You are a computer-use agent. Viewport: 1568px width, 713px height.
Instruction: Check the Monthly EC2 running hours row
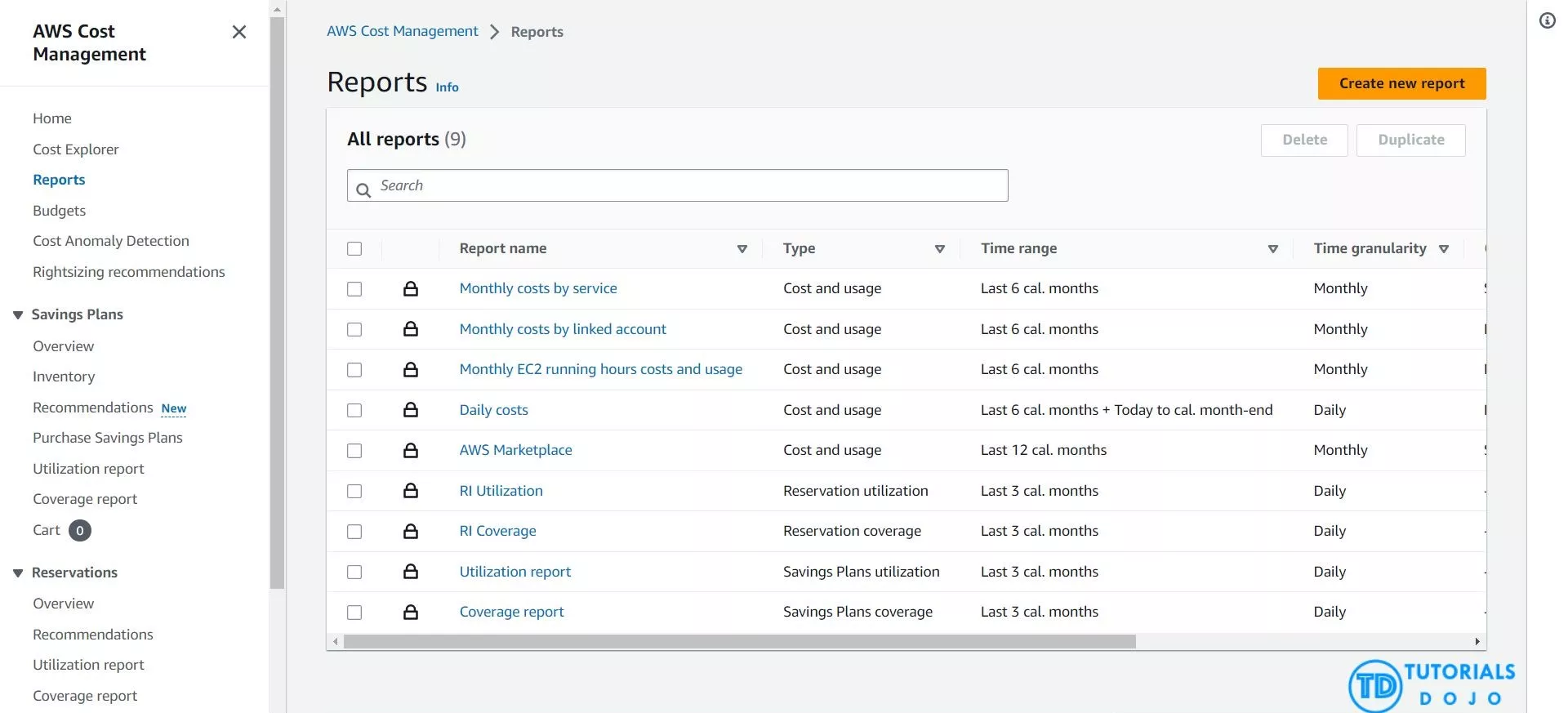(x=354, y=370)
